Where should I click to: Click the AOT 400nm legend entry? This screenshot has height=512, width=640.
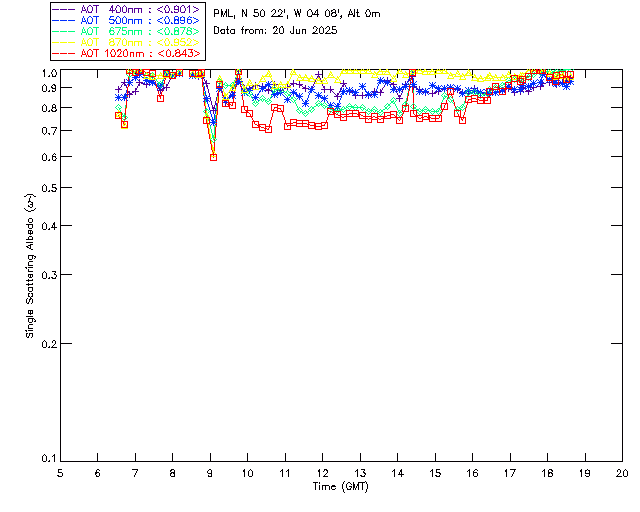(x=127, y=9)
